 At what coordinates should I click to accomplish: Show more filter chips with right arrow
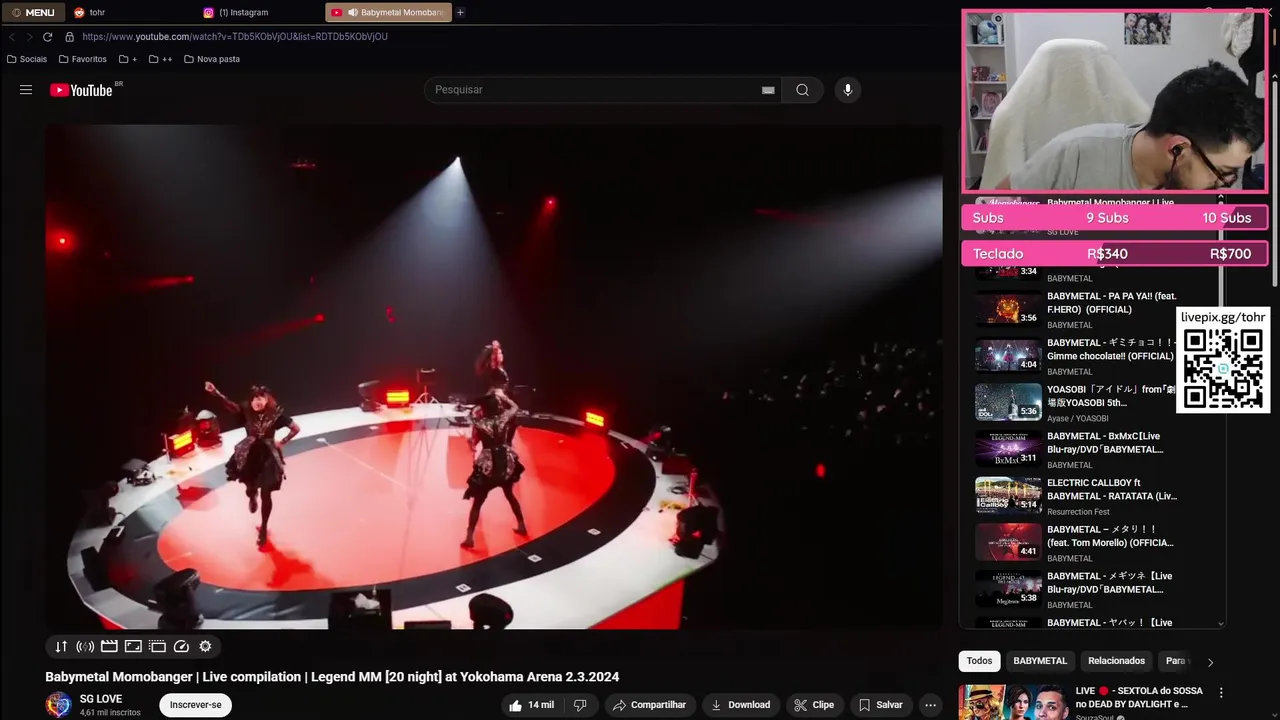tap(1210, 662)
